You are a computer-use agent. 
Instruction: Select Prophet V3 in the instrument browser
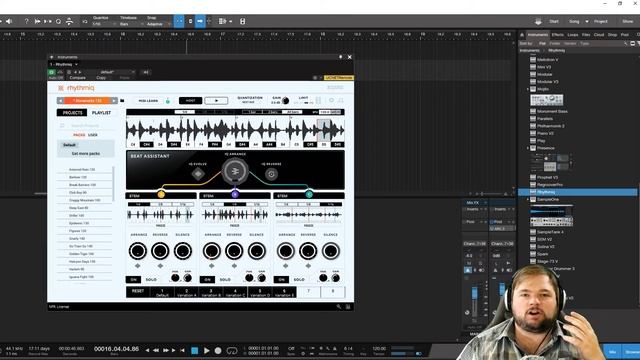pyautogui.click(x=547, y=177)
